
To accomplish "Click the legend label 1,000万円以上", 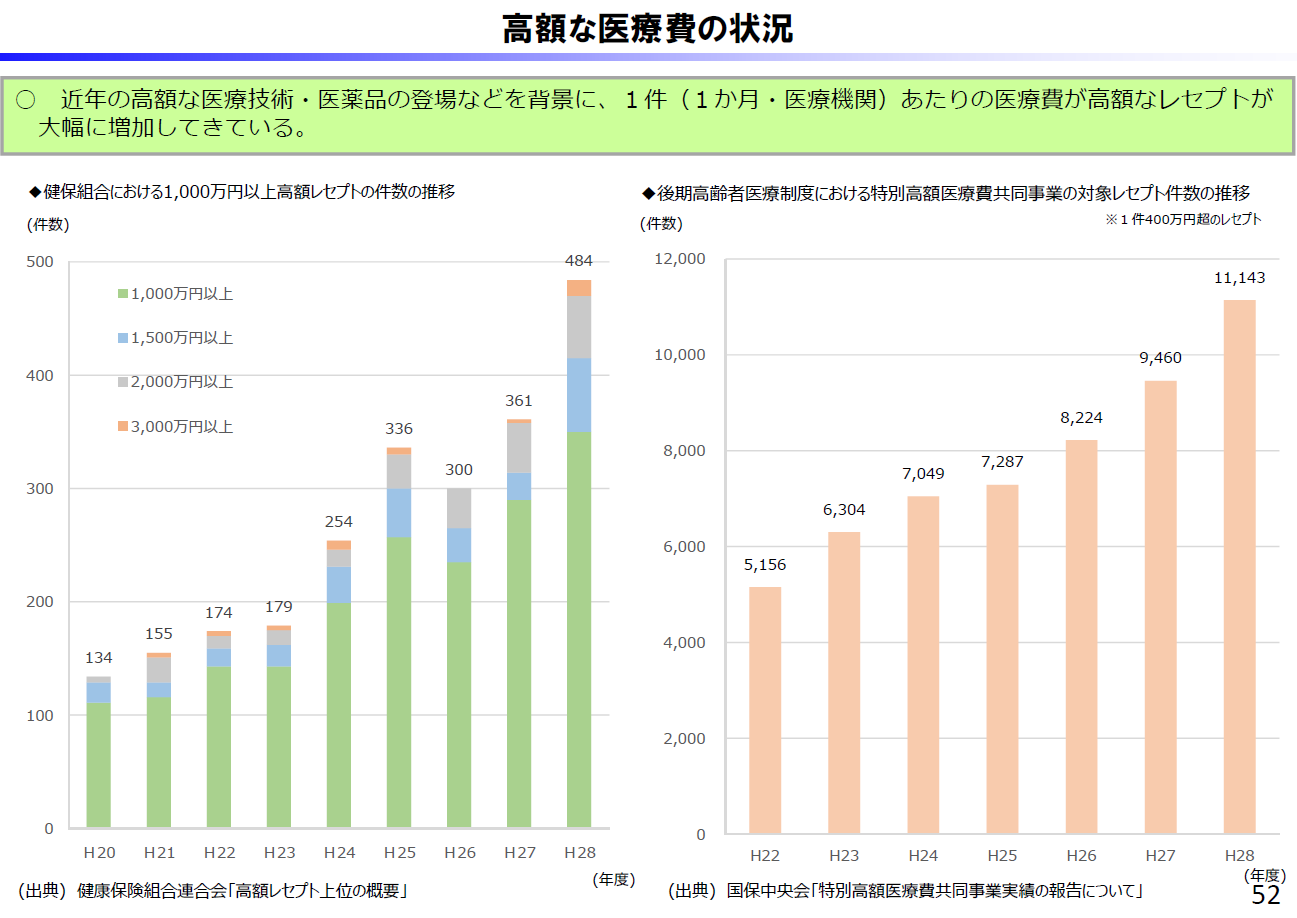I will (x=182, y=294).
